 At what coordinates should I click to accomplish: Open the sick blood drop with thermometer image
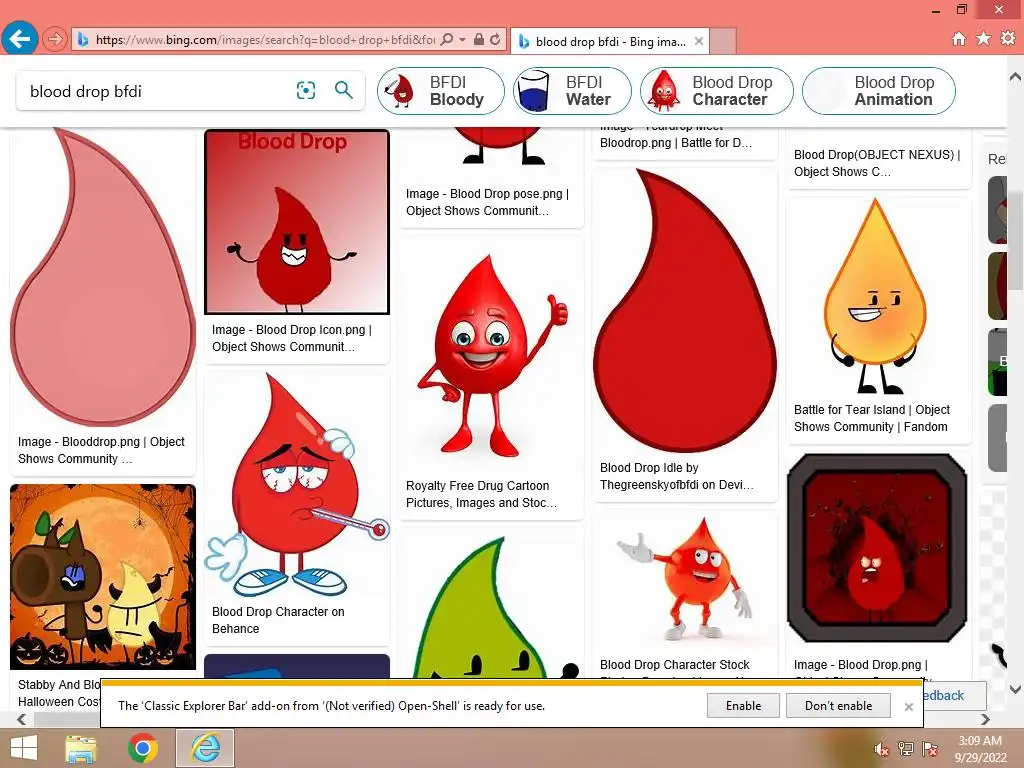tap(297, 485)
